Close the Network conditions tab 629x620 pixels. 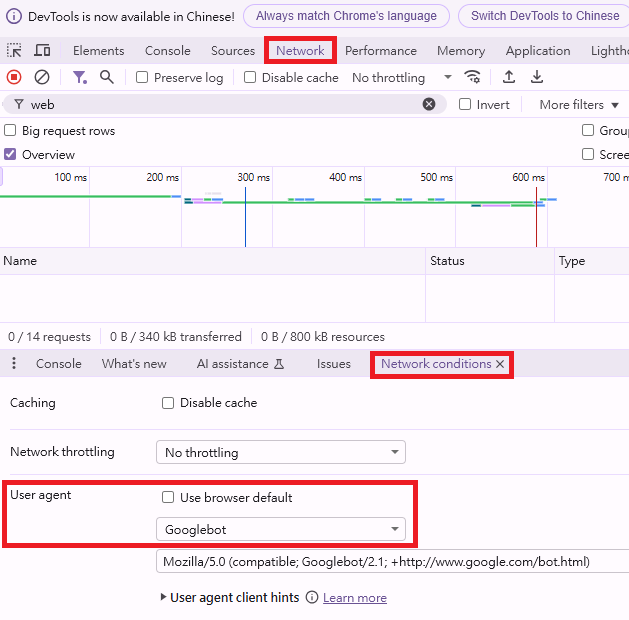pyautogui.click(x=500, y=364)
